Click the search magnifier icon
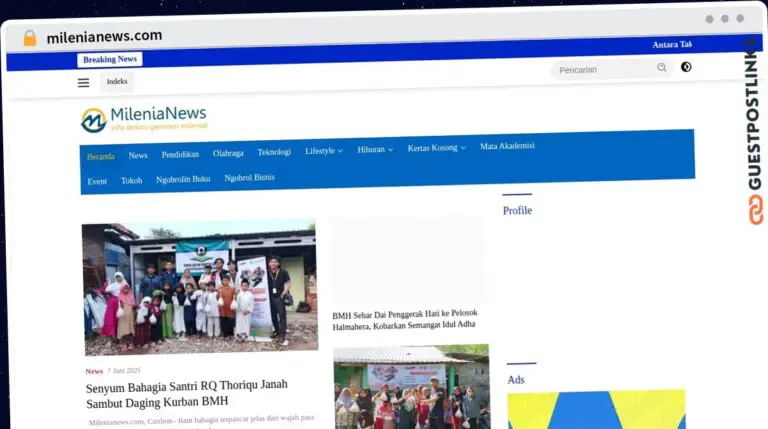This screenshot has height=429, width=768. (x=661, y=68)
